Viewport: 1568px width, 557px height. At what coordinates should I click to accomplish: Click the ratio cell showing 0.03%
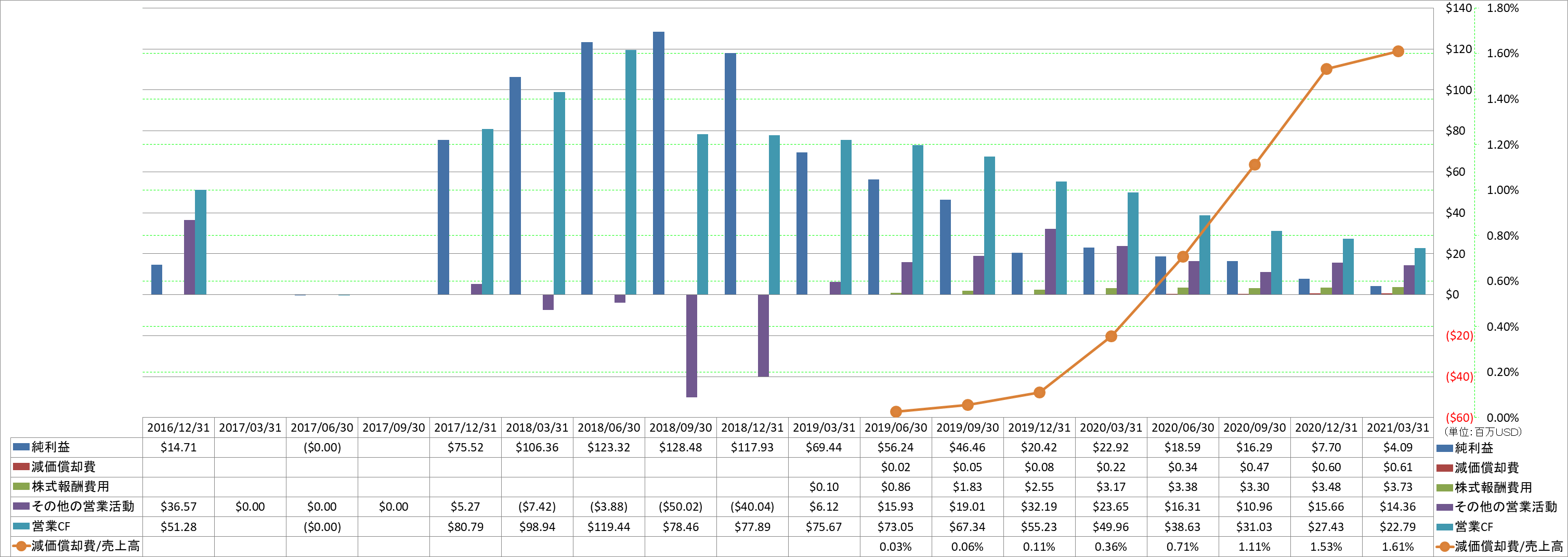click(895, 547)
